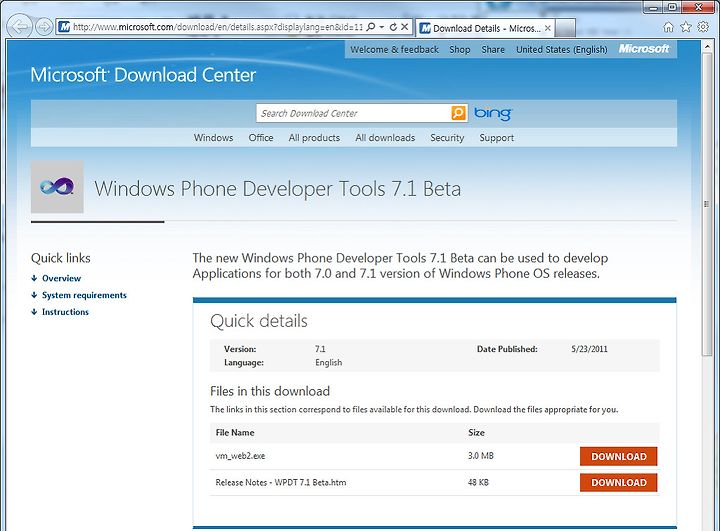Open the Tools gear icon
This screenshot has width=720, height=531.
pyautogui.click(x=703, y=27)
